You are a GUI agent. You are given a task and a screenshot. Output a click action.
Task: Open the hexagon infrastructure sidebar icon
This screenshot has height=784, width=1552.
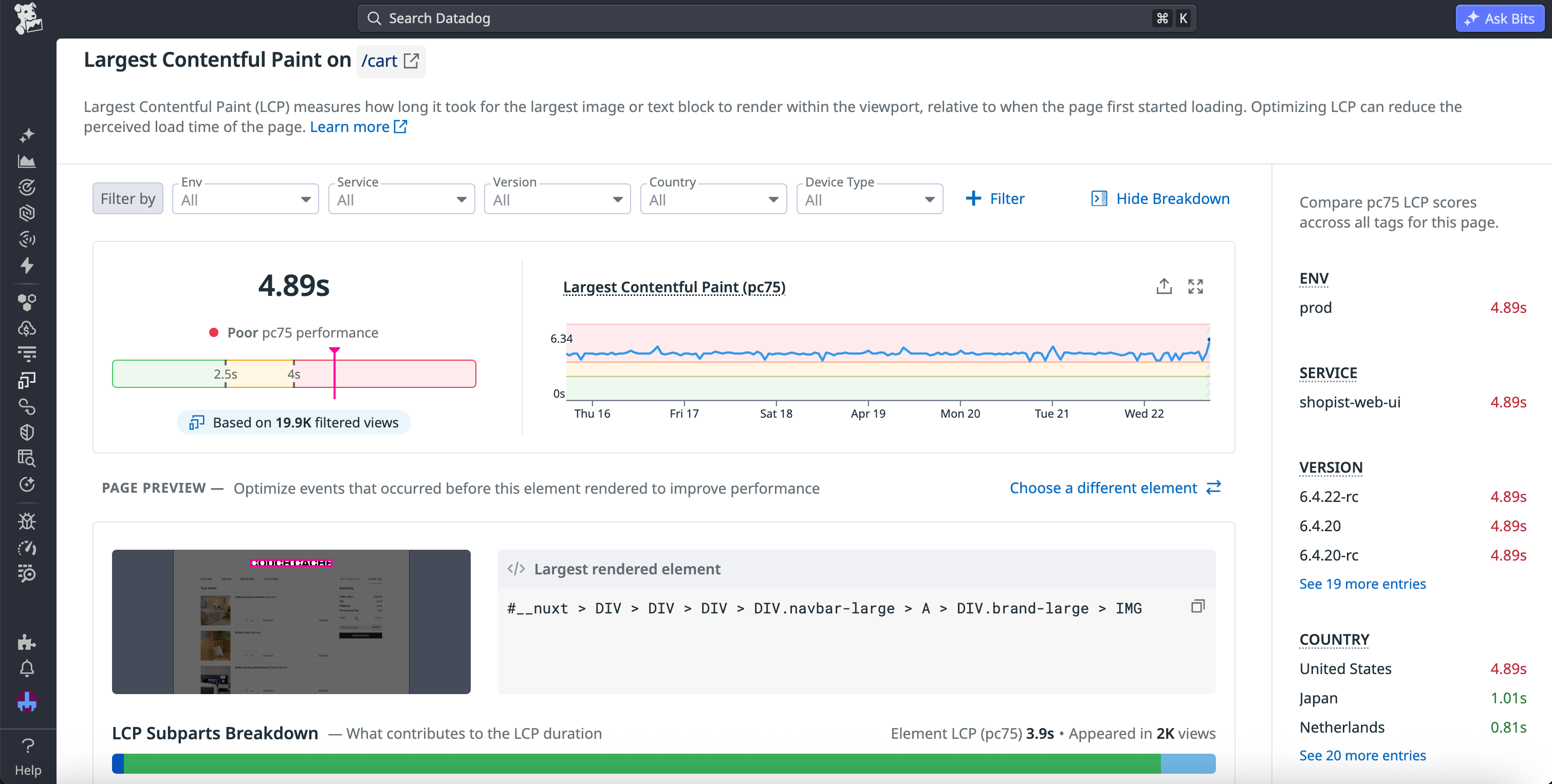[x=27, y=213]
